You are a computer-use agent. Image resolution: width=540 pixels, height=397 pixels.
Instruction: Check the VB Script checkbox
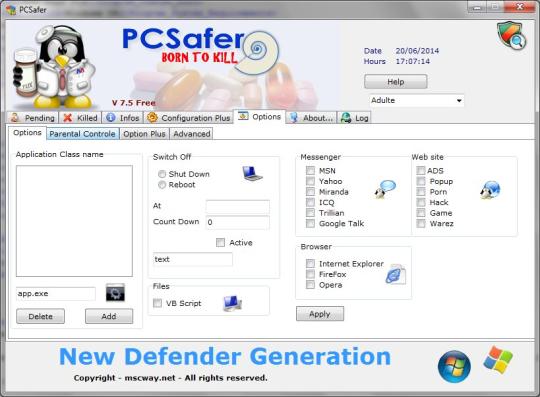[157, 303]
